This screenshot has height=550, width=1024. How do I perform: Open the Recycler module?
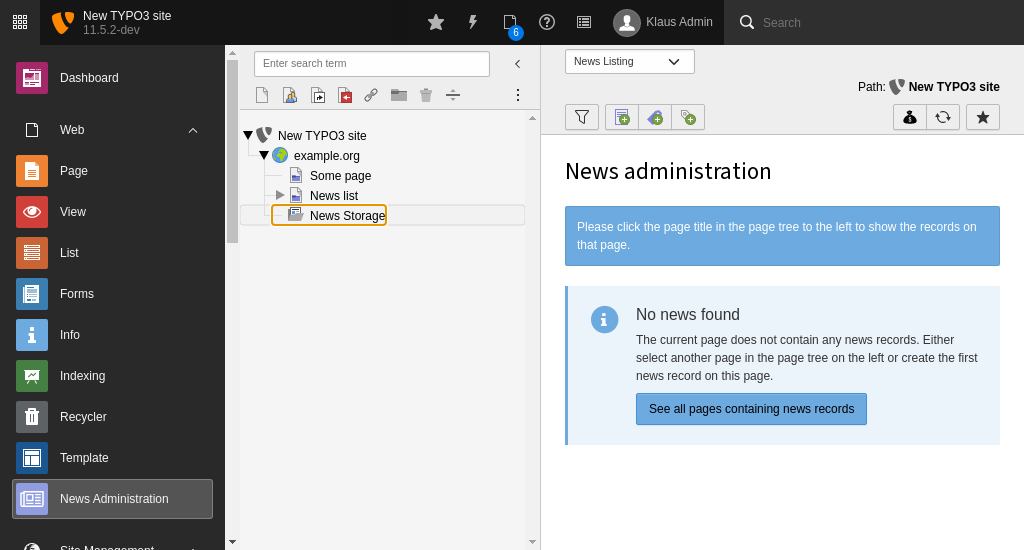tap(83, 417)
